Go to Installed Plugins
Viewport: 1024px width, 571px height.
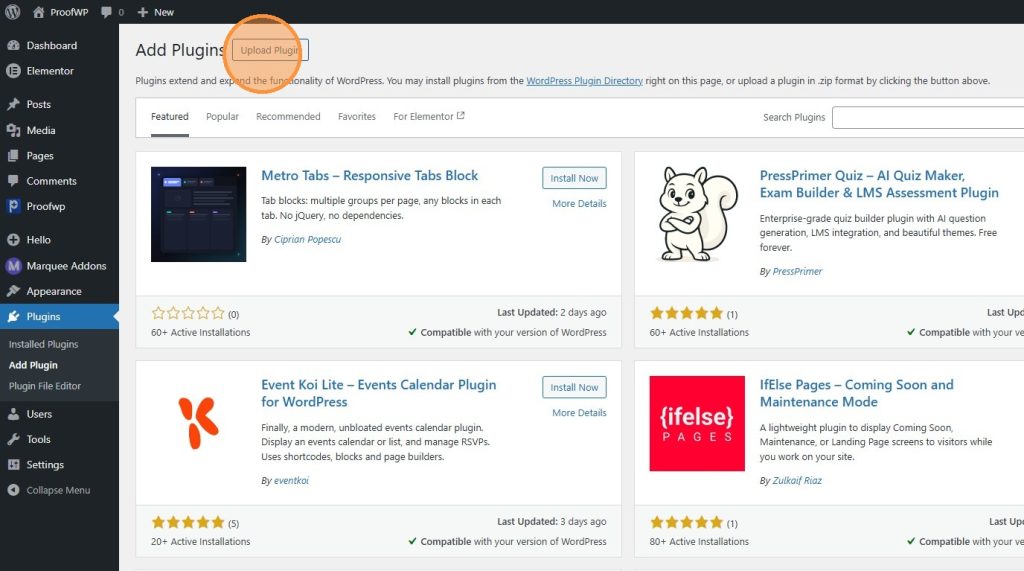[x=43, y=344]
